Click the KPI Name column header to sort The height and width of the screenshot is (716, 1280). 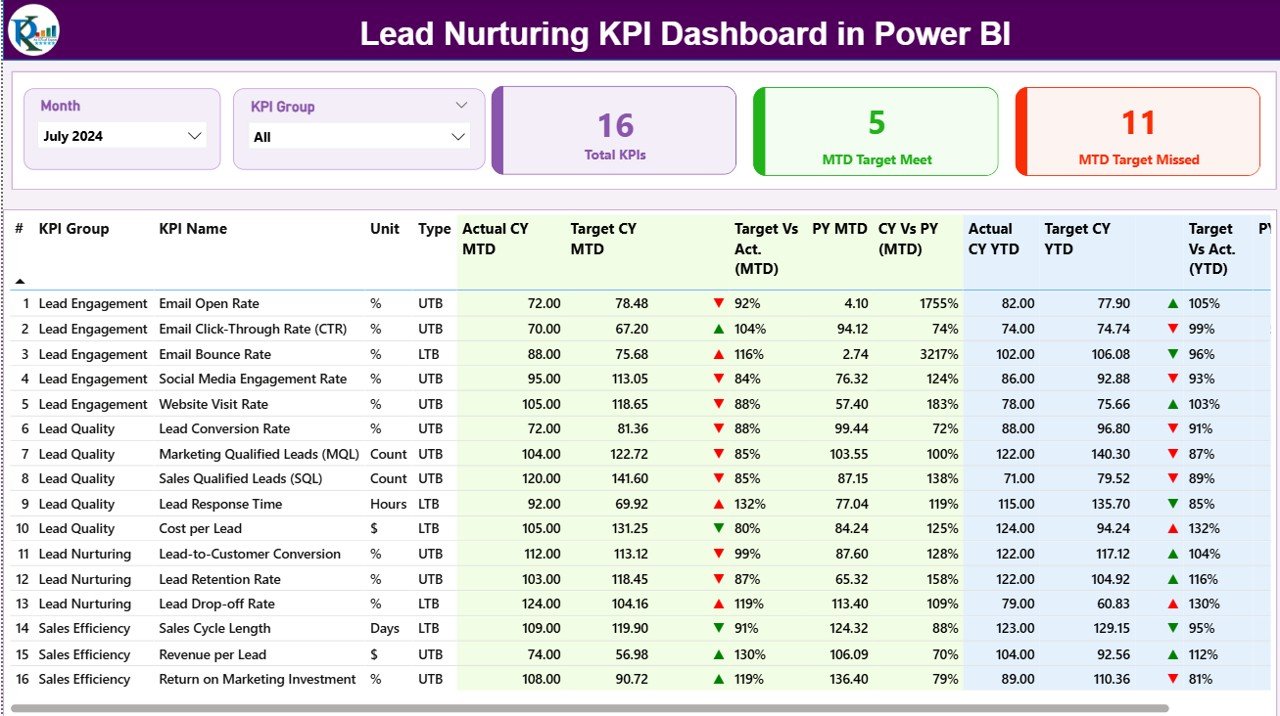tap(192, 228)
